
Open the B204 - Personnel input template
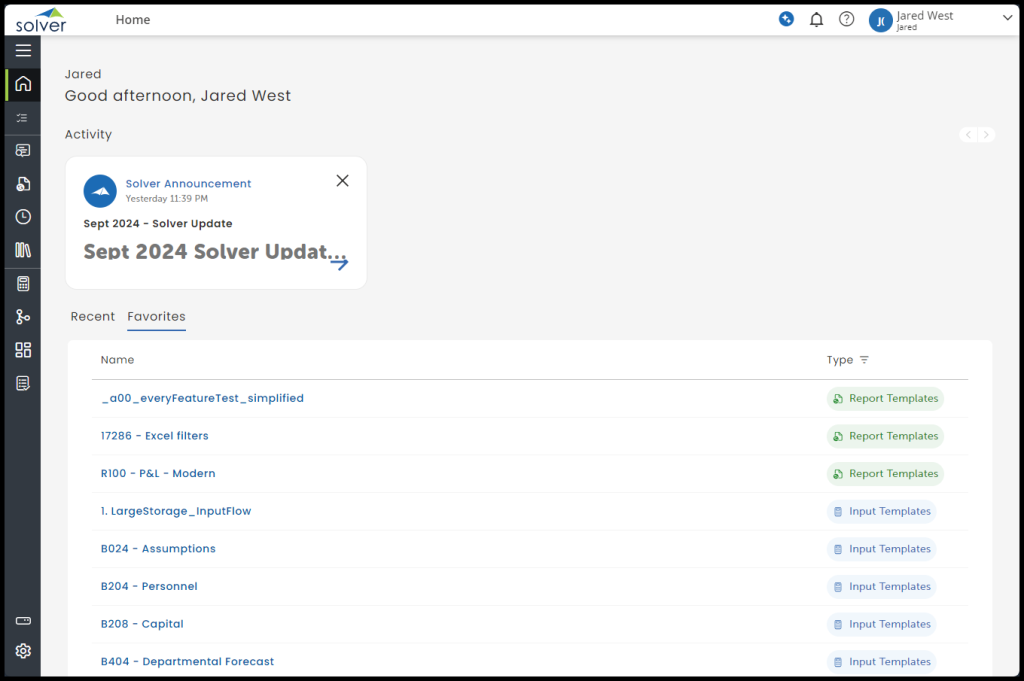click(149, 587)
